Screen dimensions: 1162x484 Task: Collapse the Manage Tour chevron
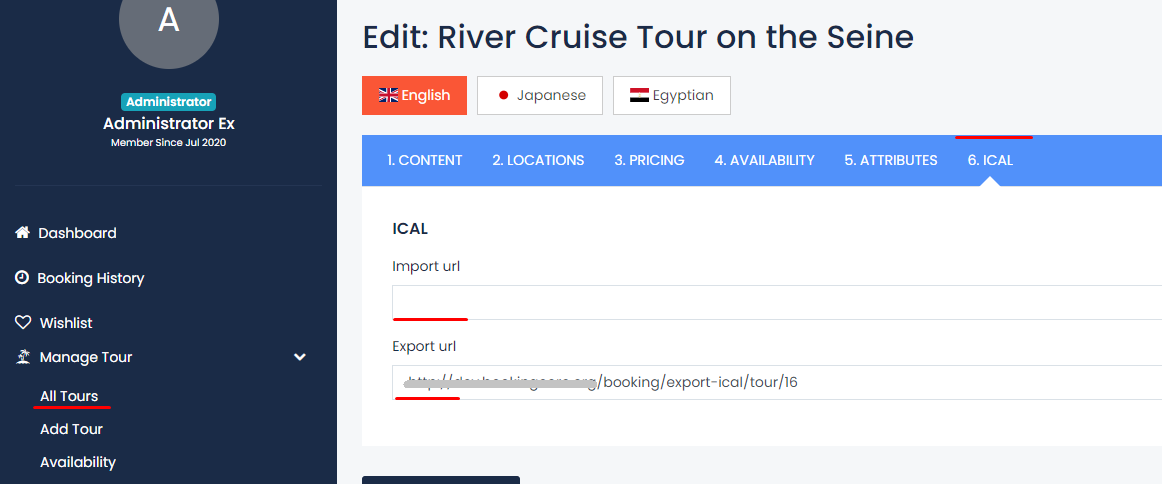299,357
